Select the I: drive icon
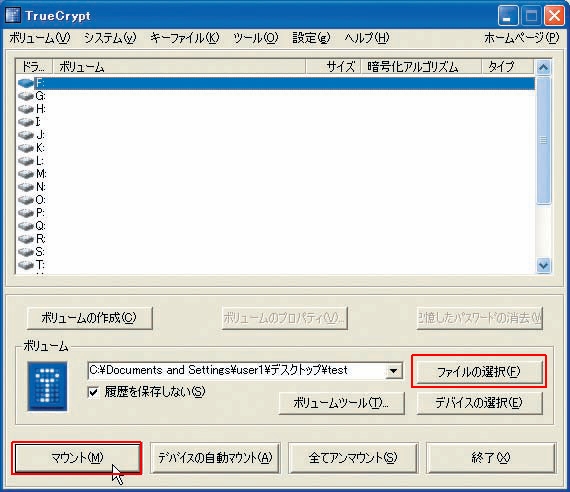Image resolution: width=570 pixels, height=492 pixels. click(x=25, y=122)
